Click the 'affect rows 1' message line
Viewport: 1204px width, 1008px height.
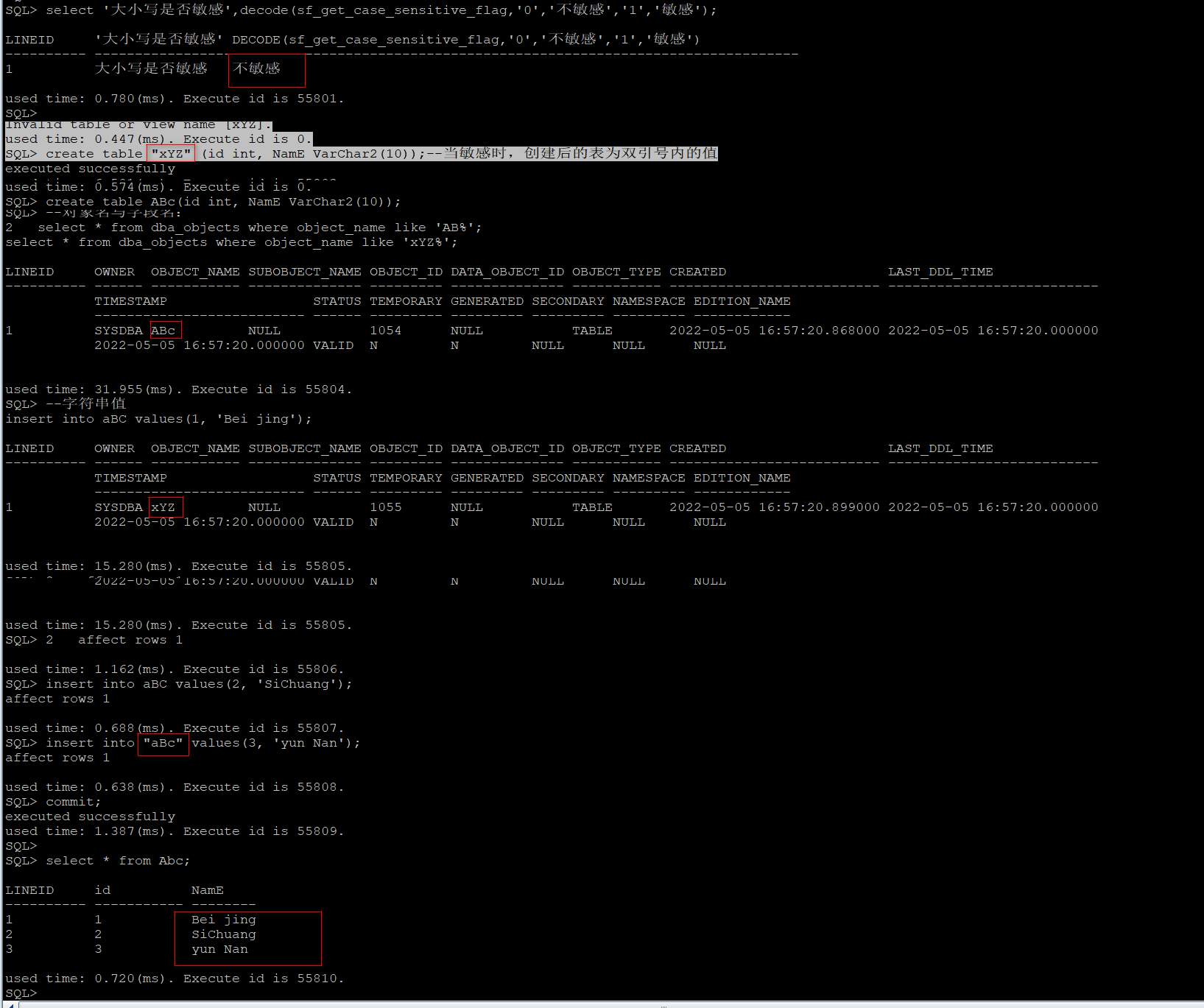point(57,698)
